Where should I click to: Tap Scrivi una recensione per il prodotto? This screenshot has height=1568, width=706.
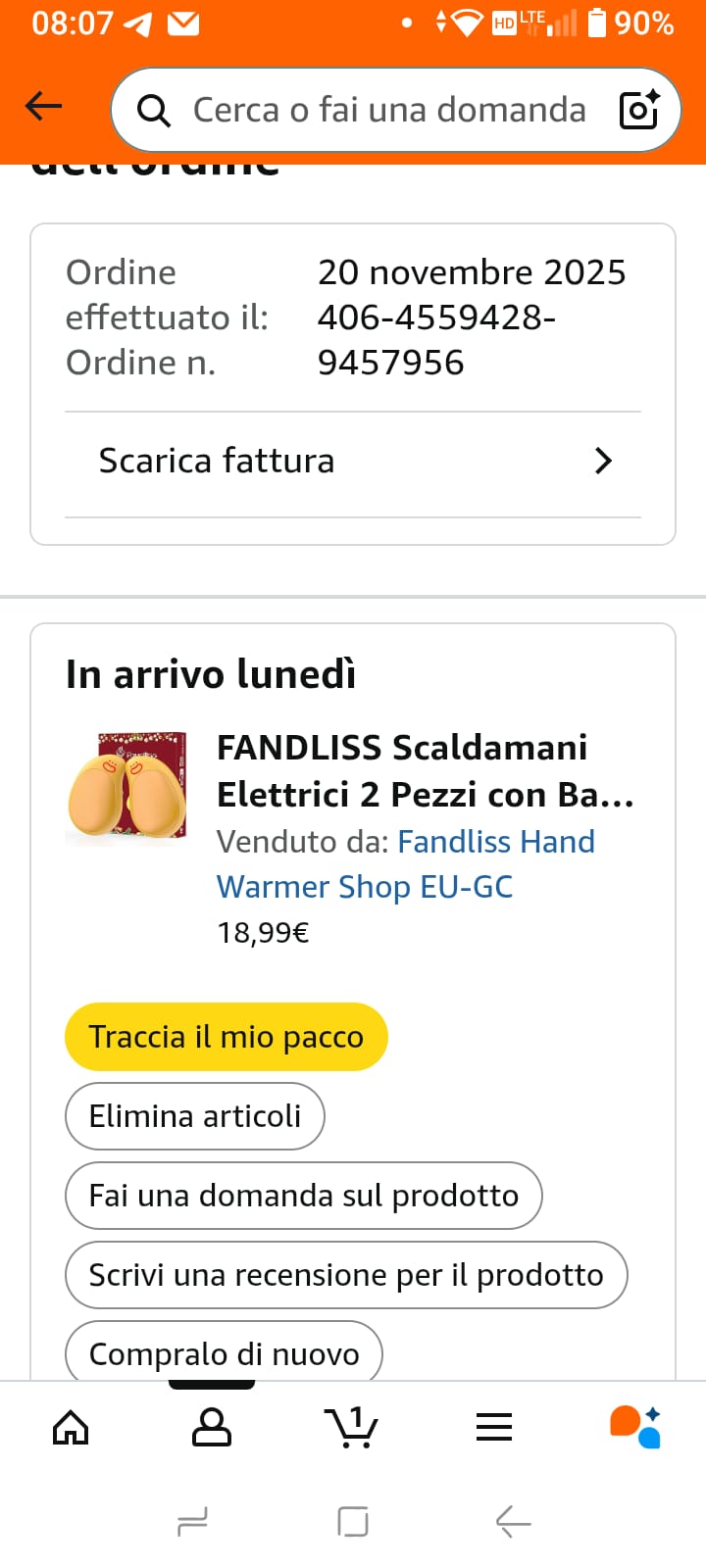click(x=345, y=1275)
